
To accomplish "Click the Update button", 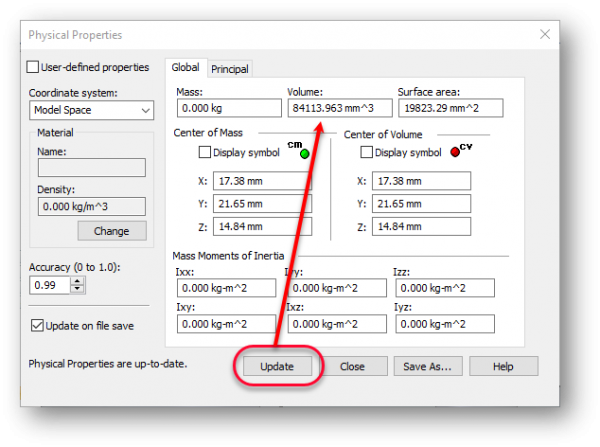I will click(277, 366).
